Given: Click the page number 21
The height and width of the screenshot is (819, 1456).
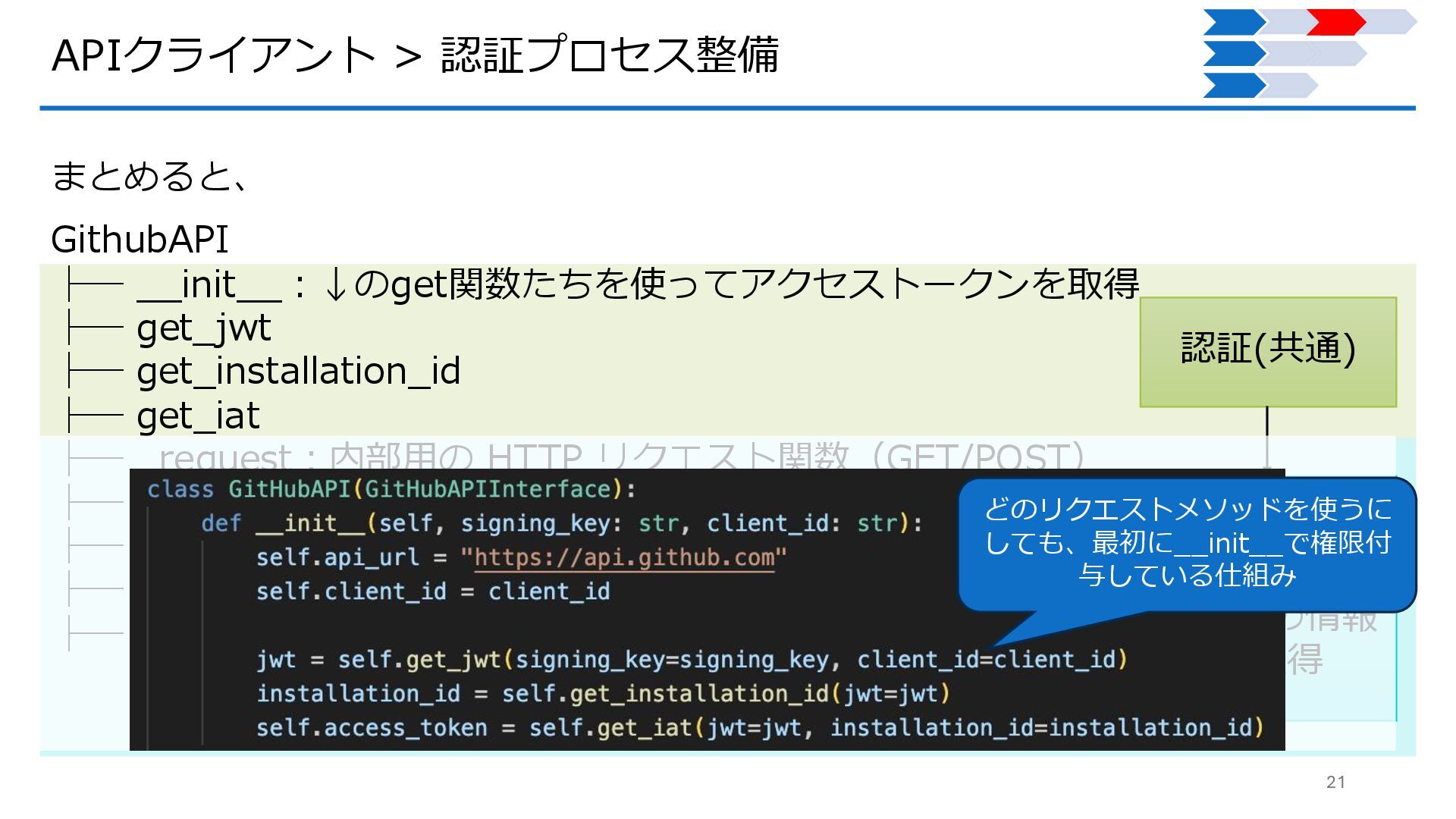Looking at the screenshot, I should coord(1335,782).
